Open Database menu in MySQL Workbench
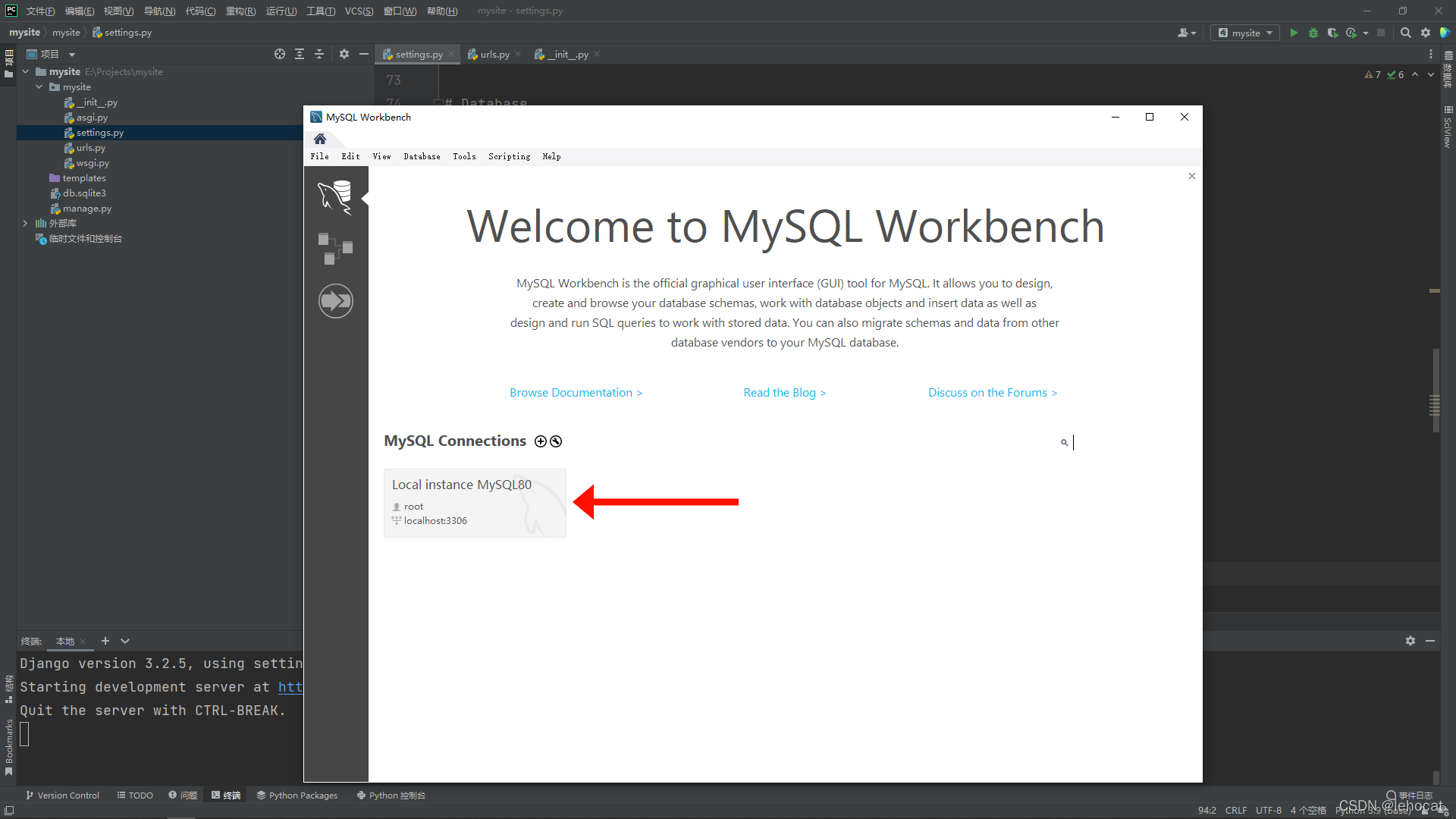1456x819 pixels. (422, 156)
